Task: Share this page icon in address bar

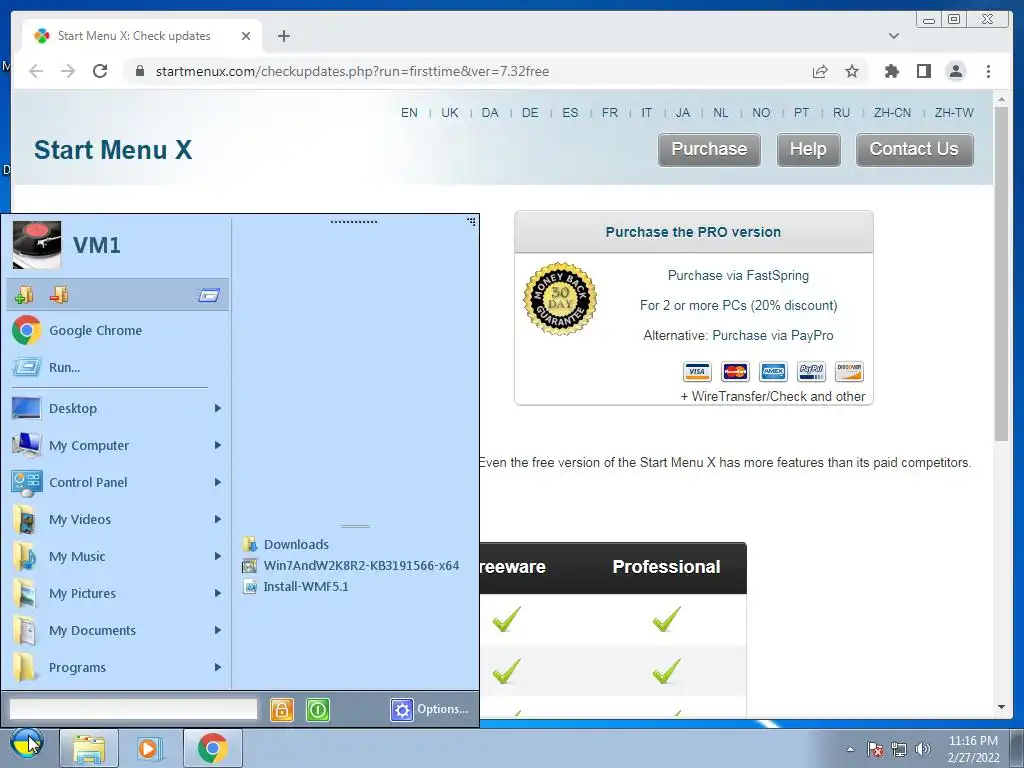Action: (820, 71)
